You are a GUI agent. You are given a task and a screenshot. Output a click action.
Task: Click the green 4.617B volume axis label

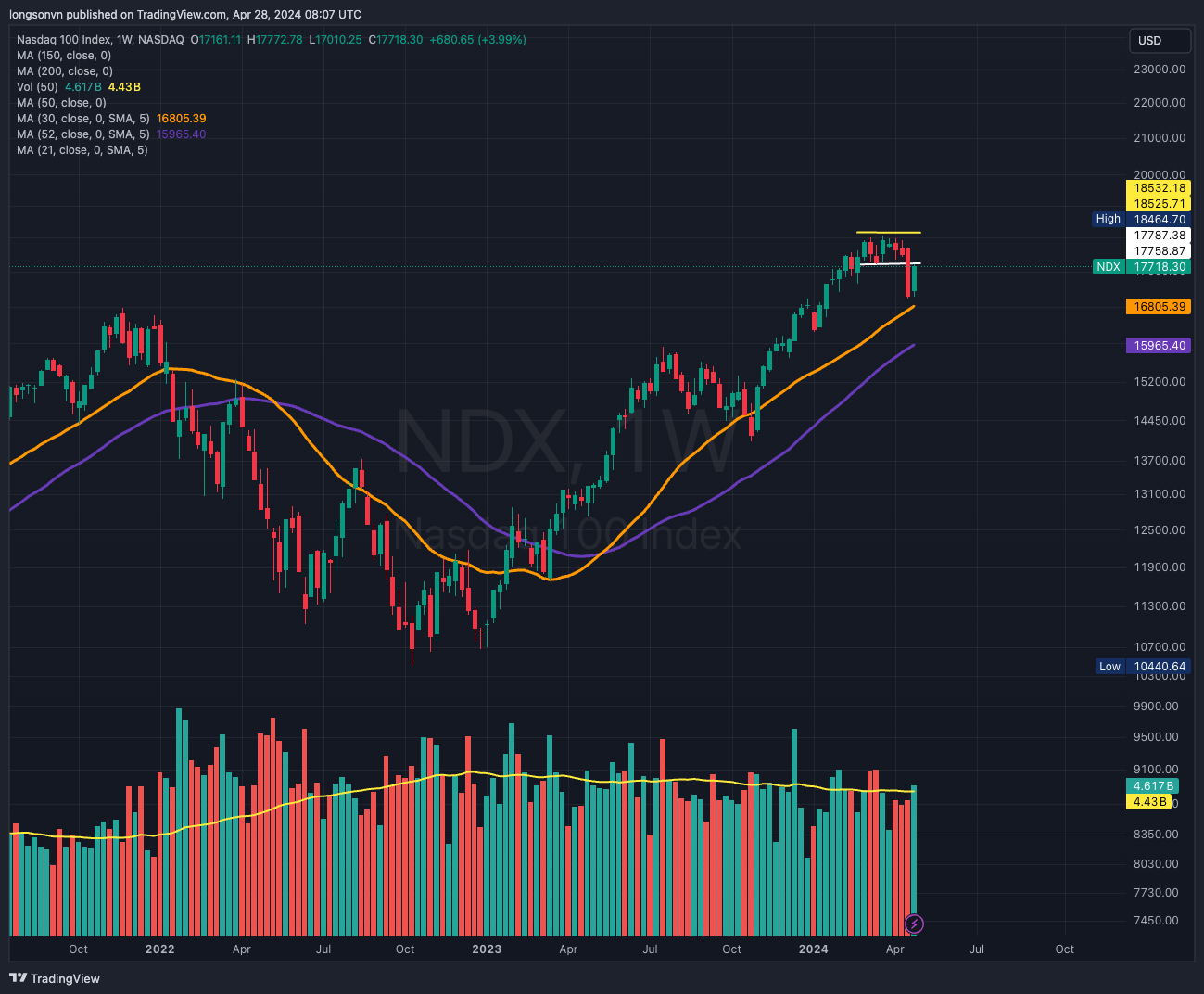point(1153,786)
